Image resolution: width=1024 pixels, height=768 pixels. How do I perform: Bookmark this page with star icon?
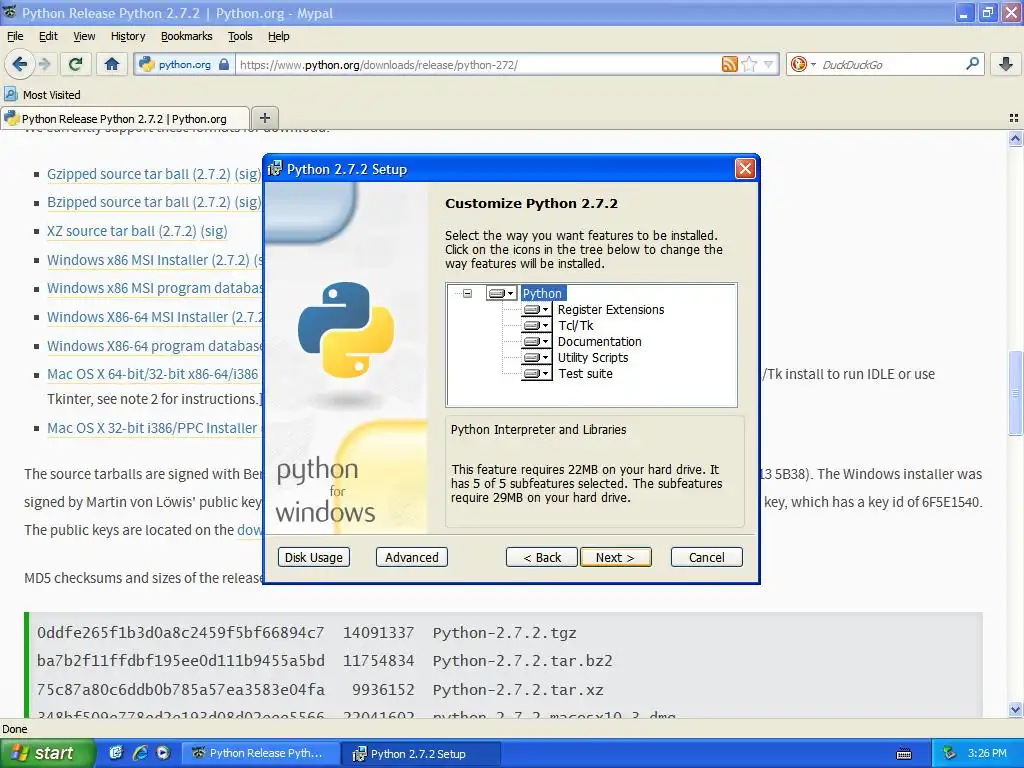click(749, 64)
